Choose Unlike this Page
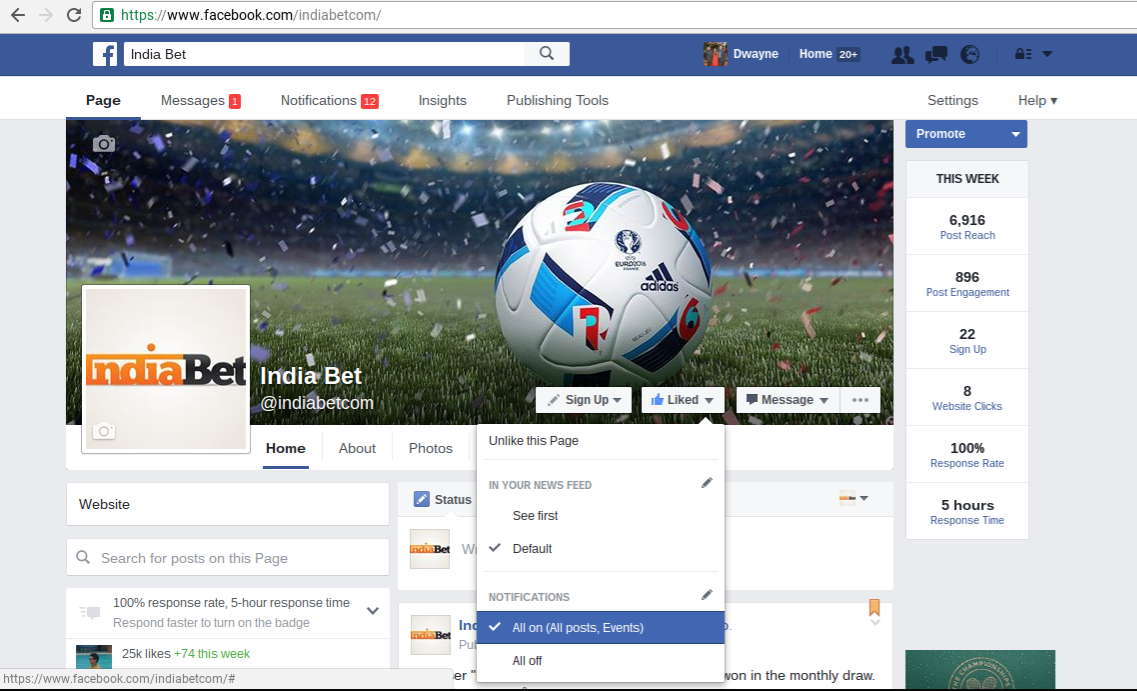This screenshot has height=691, width=1137. coord(534,441)
